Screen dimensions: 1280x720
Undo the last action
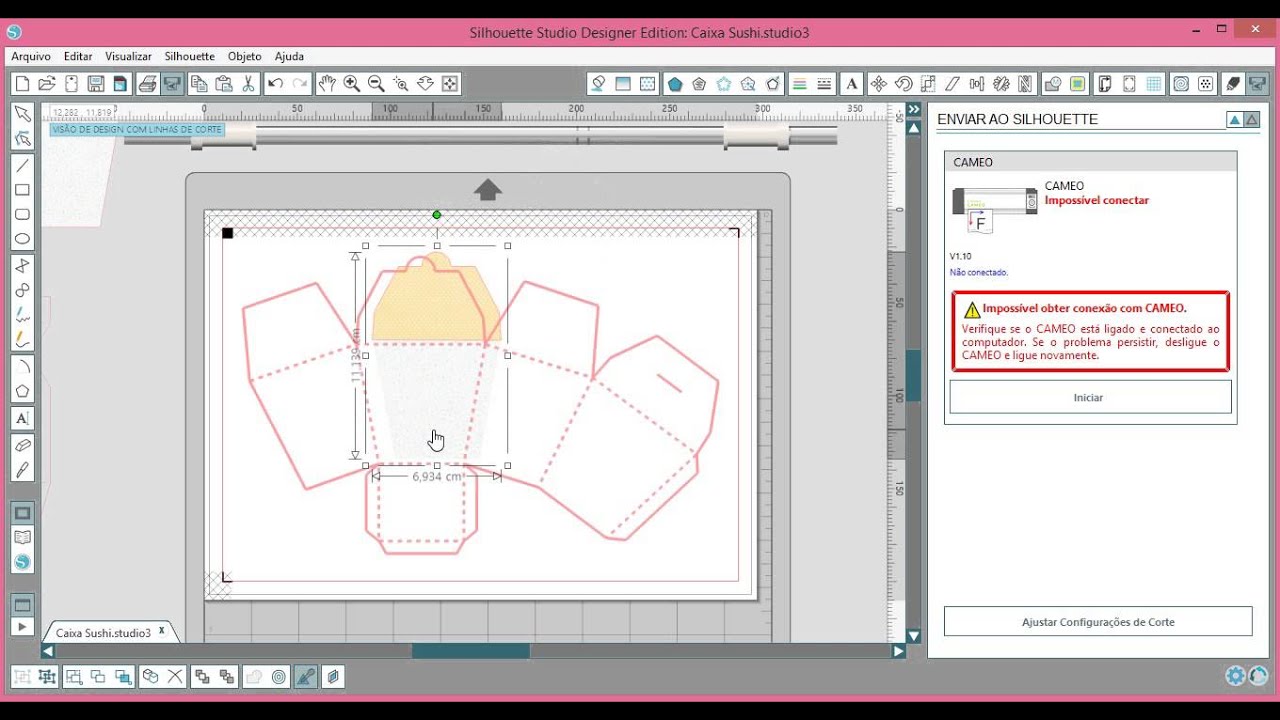(x=276, y=84)
